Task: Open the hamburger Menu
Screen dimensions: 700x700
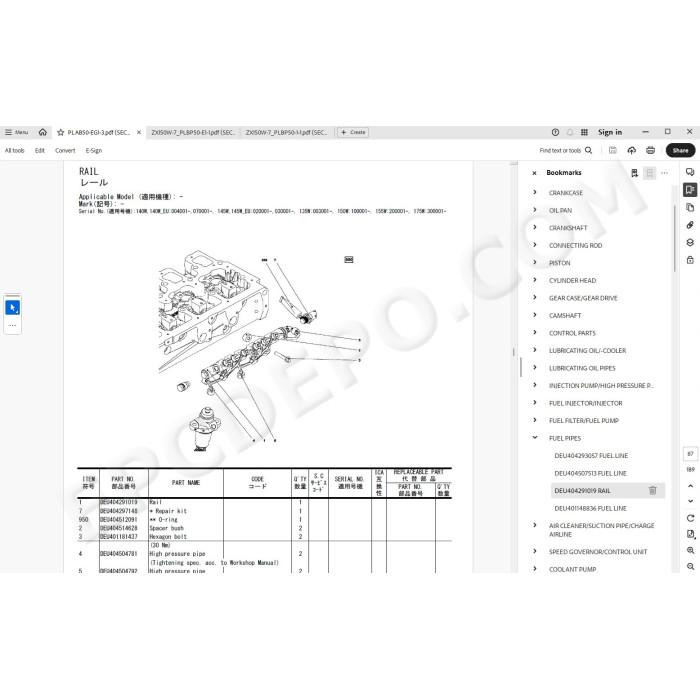Action: (x=17, y=132)
